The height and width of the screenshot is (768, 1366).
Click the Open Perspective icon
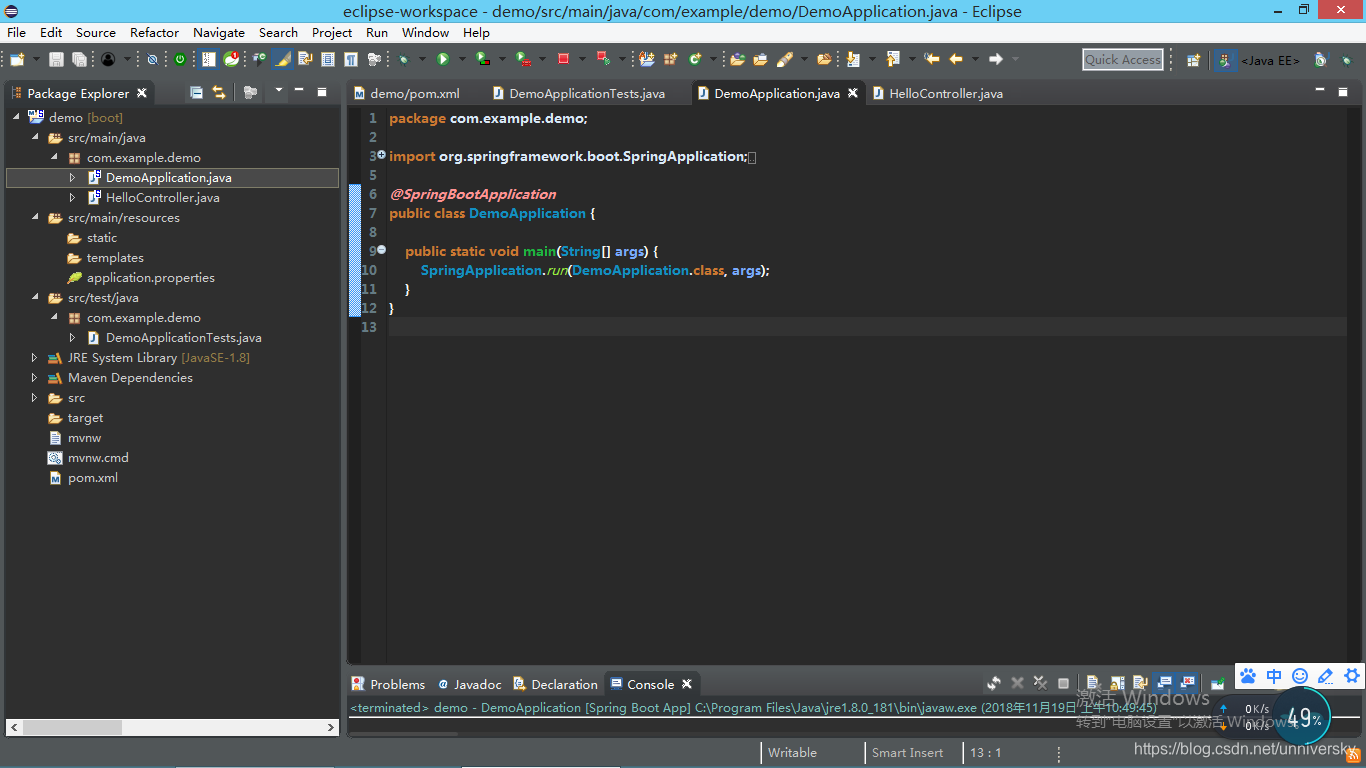pyautogui.click(x=1193, y=60)
